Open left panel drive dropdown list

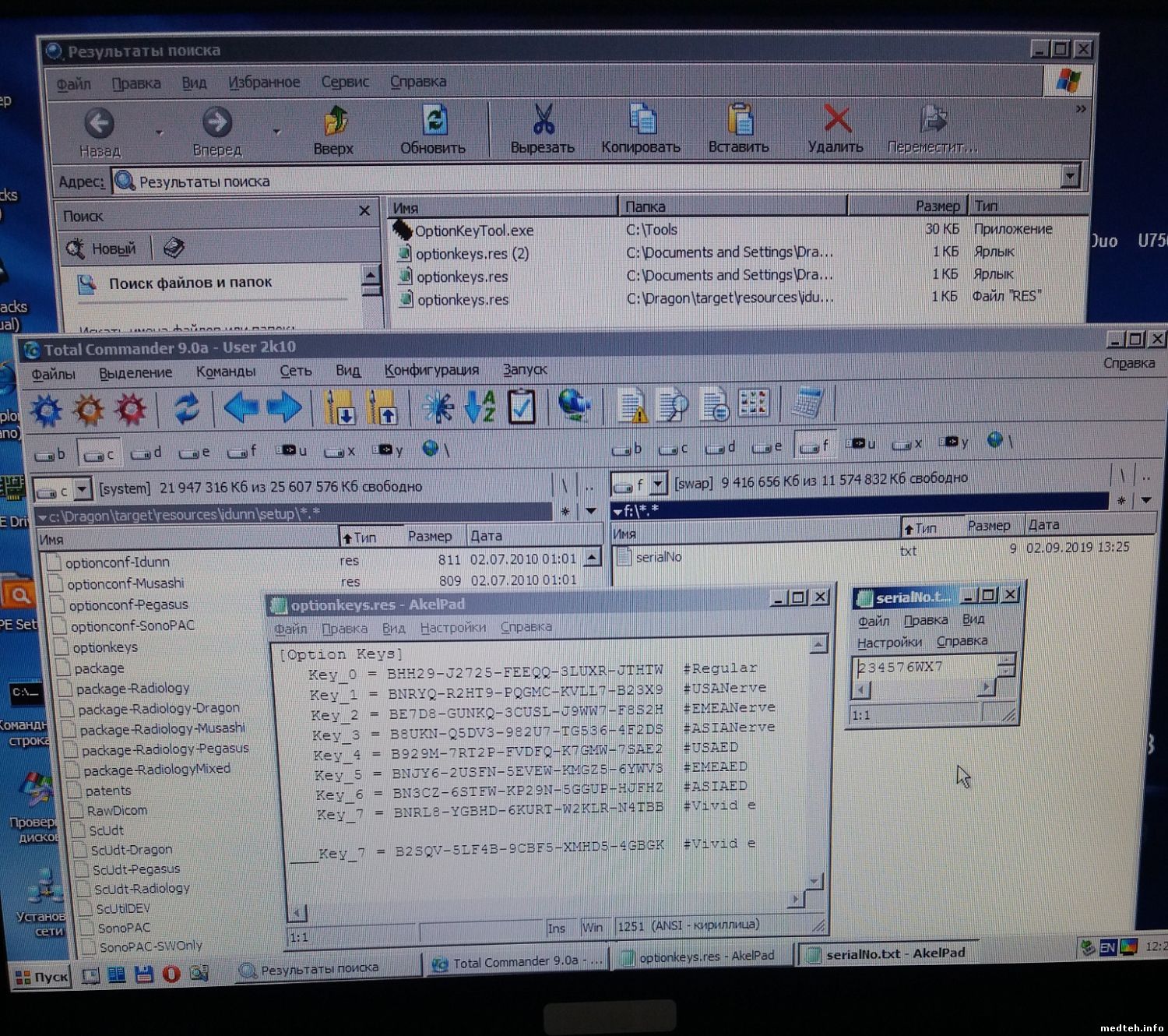tap(82, 490)
